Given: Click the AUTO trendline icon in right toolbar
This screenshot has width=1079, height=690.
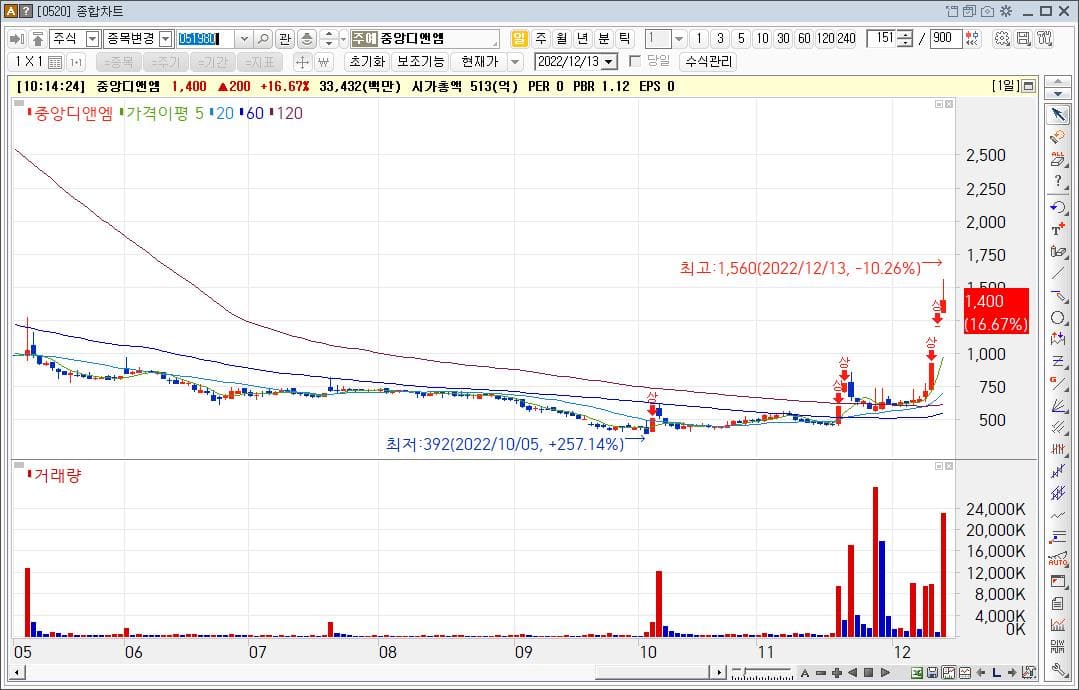Looking at the screenshot, I should point(1058,559).
